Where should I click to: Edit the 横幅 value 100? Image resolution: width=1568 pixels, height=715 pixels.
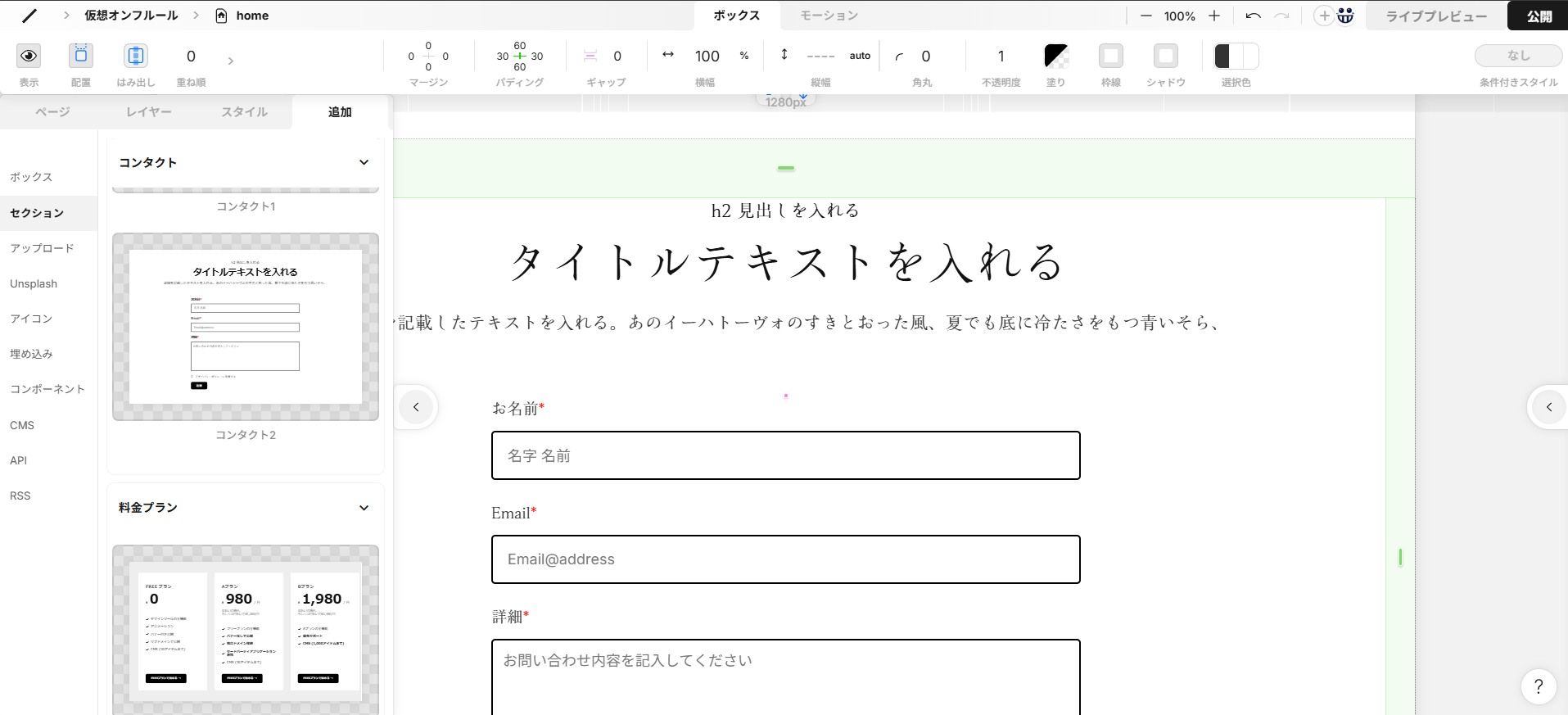pyautogui.click(x=707, y=56)
